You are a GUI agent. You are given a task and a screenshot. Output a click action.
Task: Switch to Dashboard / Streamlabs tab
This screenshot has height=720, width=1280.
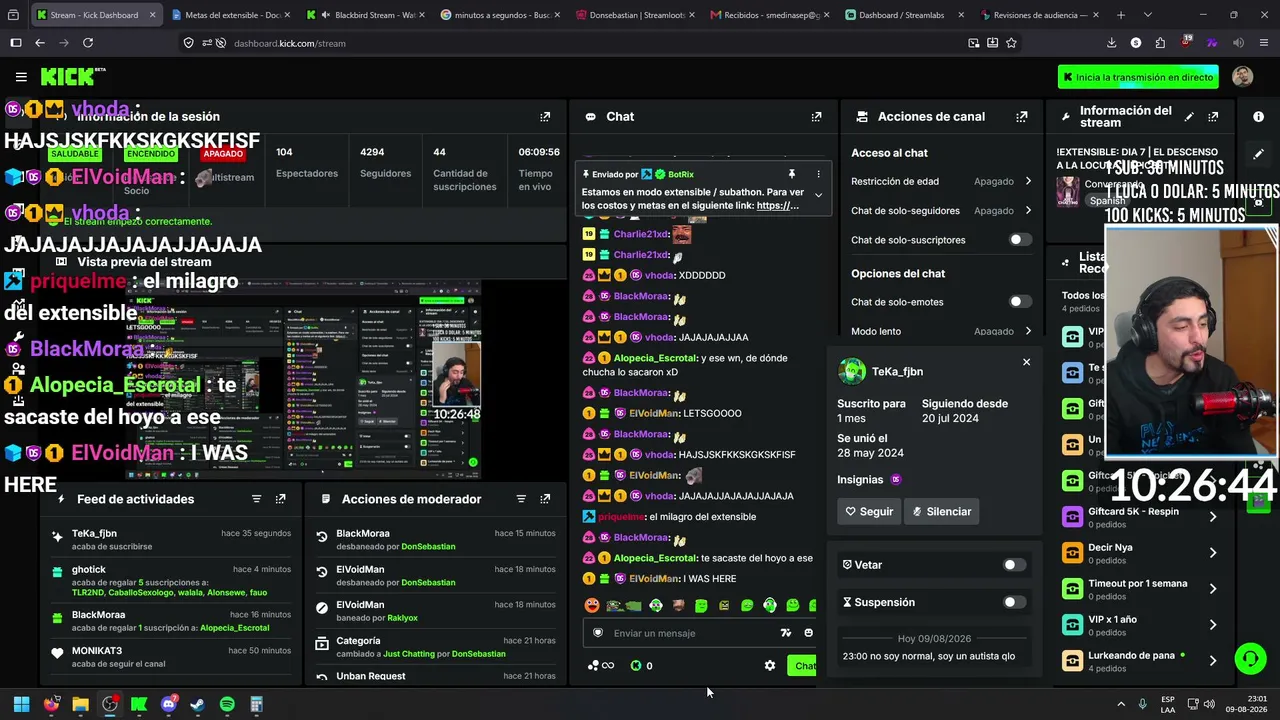906,15
